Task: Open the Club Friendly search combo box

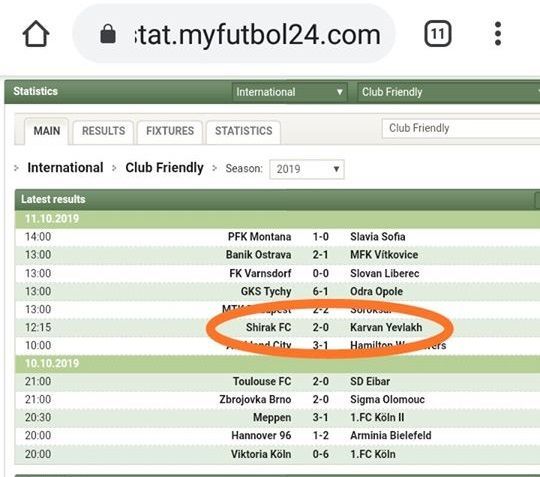Action: pyautogui.click(x=461, y=128)
